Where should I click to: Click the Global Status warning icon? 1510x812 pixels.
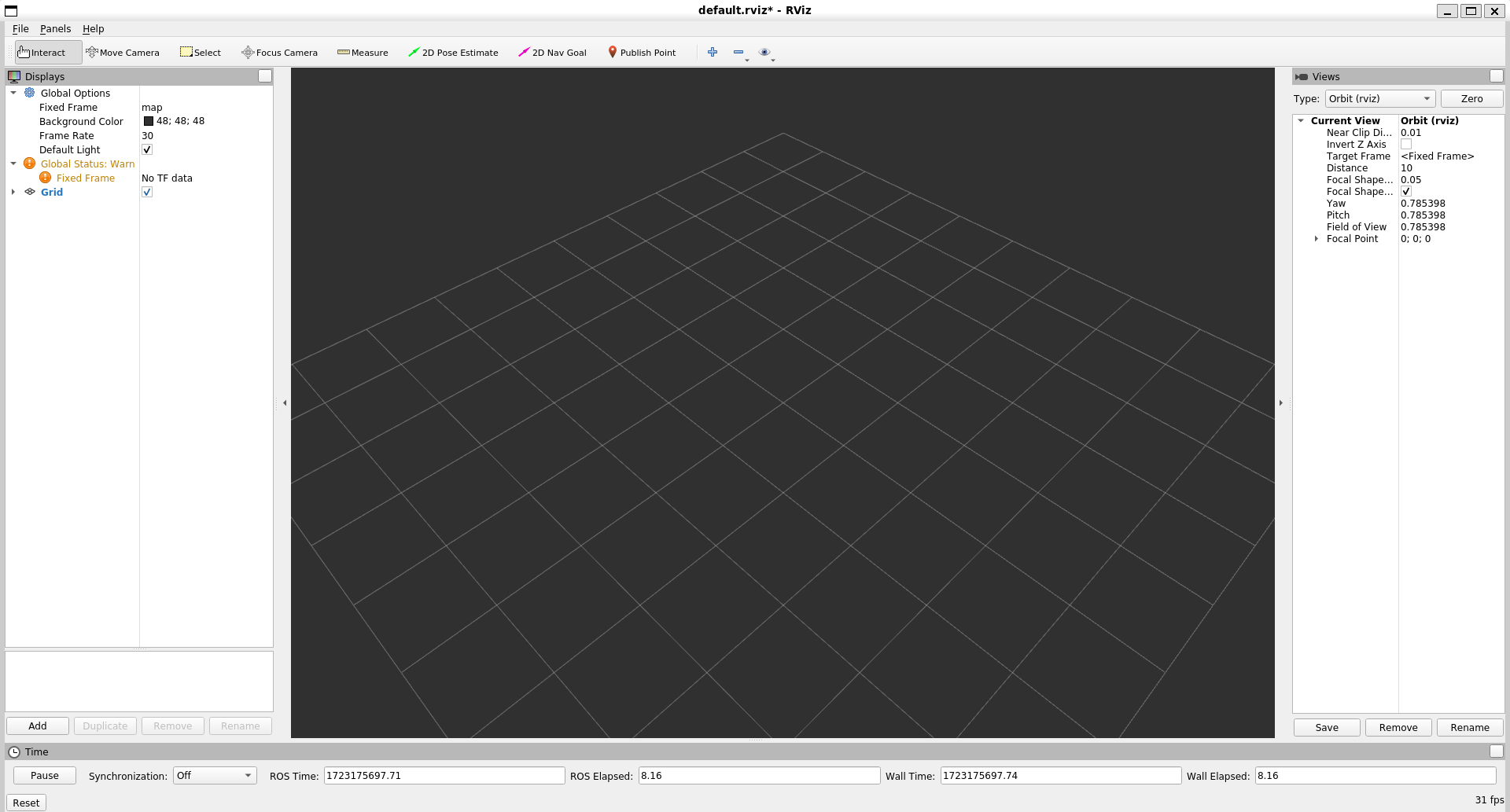click(x=30, y=164)
